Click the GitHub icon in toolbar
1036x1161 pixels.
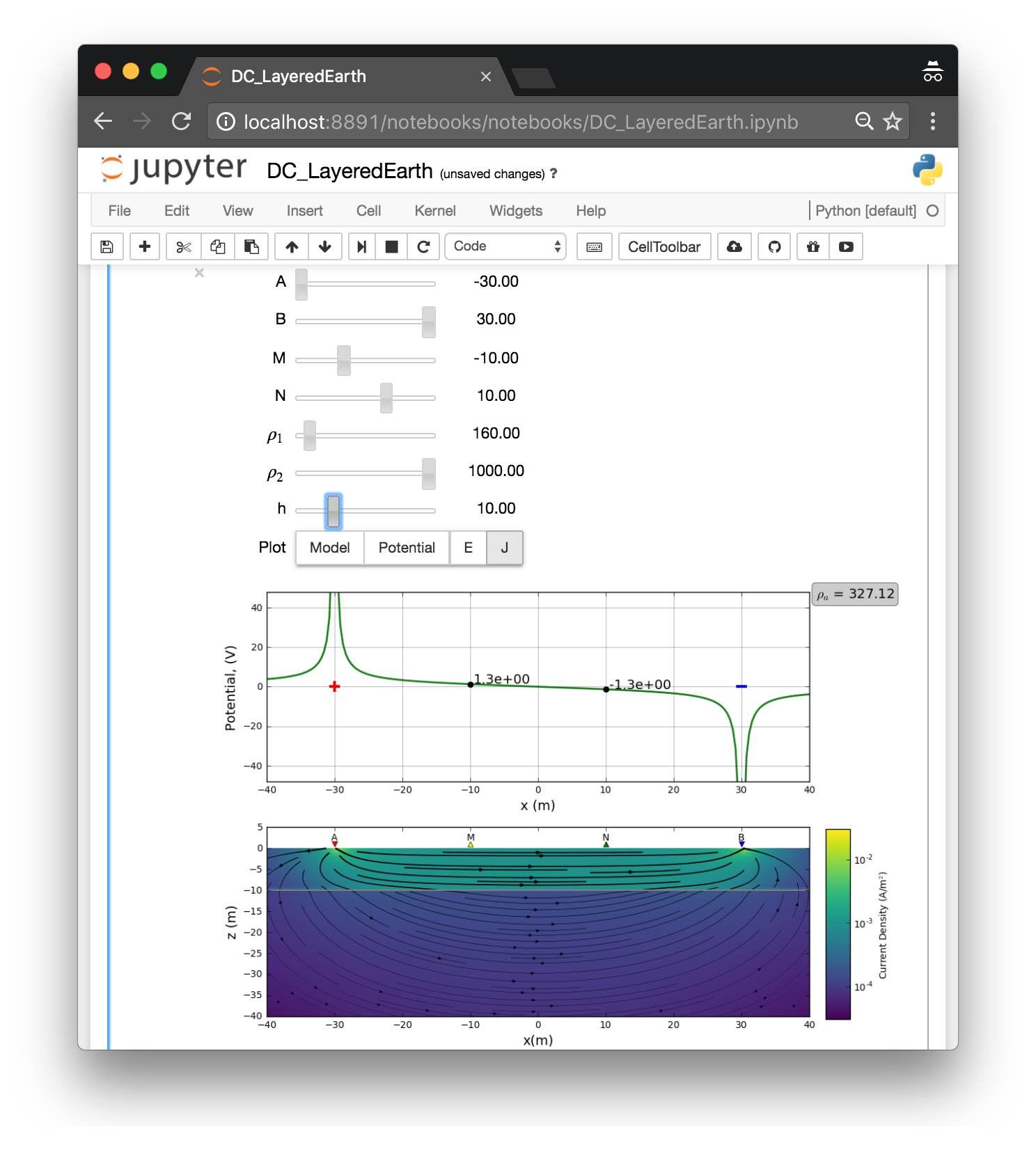774,246
